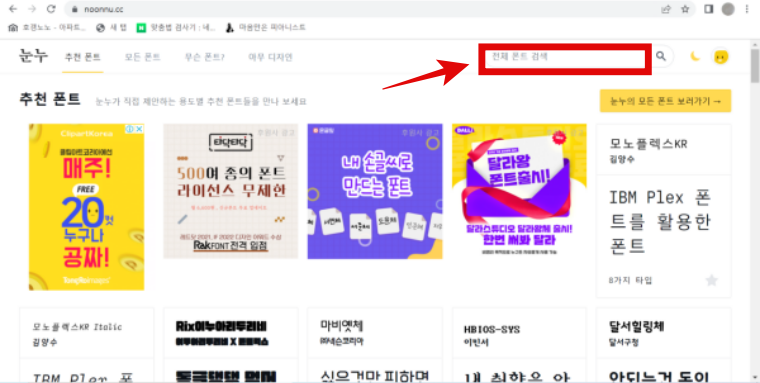Open the 달서힐링체 font card
The height and width of the screenshot is (383, 760).
636,326
